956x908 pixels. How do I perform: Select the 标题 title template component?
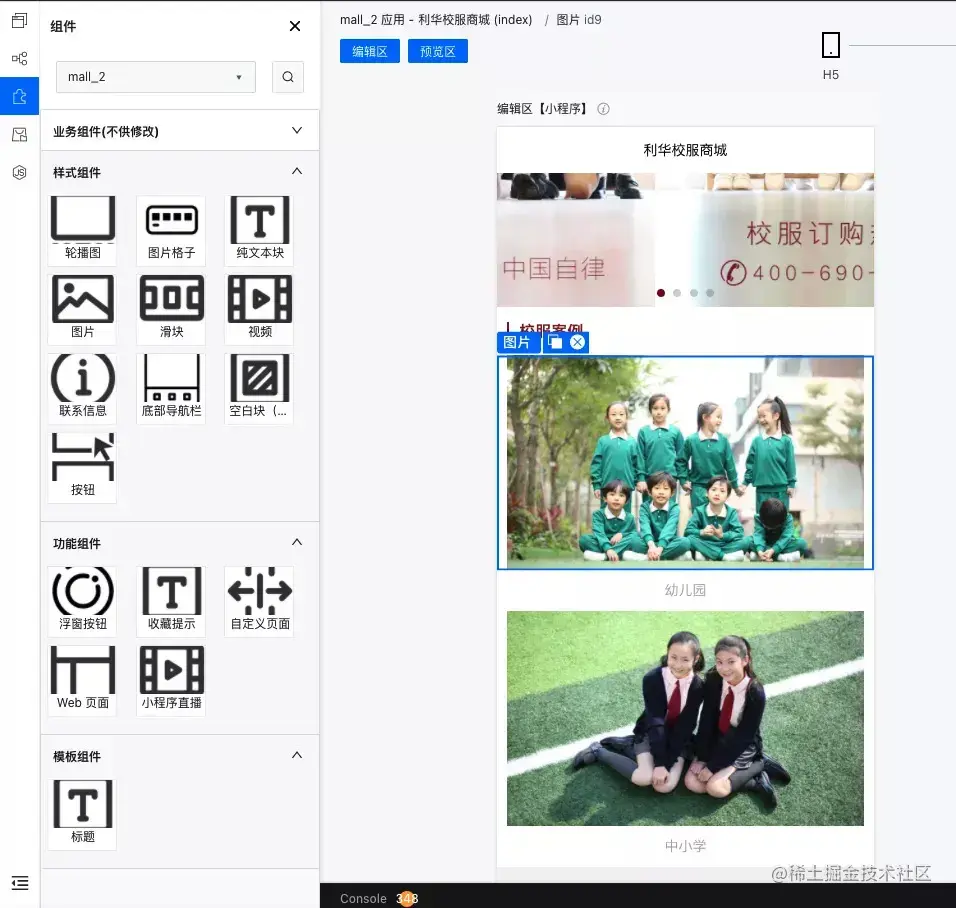click(82, 814)
